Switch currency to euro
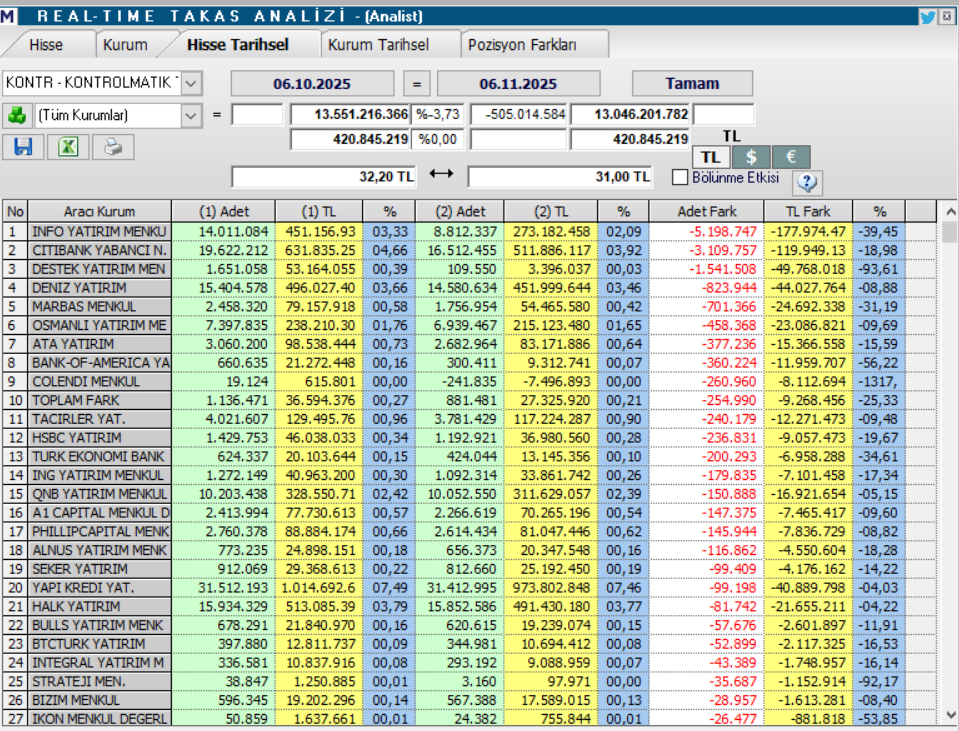The height and width of the screenshot is (731, 959). (791, 157)
